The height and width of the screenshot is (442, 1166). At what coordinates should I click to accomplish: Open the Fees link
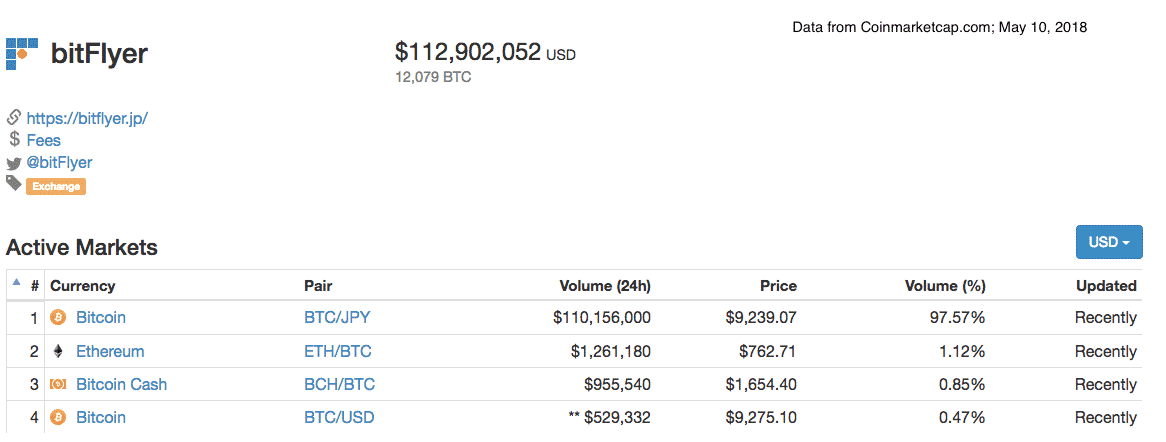pyautogui.click(x=44, y=141)
